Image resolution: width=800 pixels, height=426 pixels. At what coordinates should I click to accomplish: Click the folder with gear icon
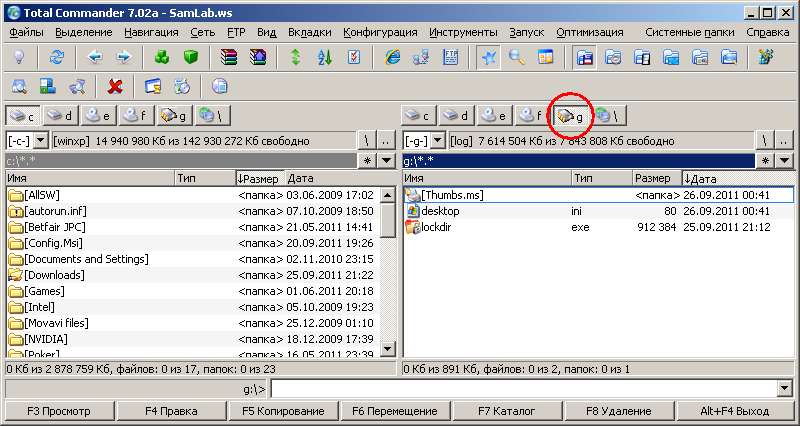613,57
